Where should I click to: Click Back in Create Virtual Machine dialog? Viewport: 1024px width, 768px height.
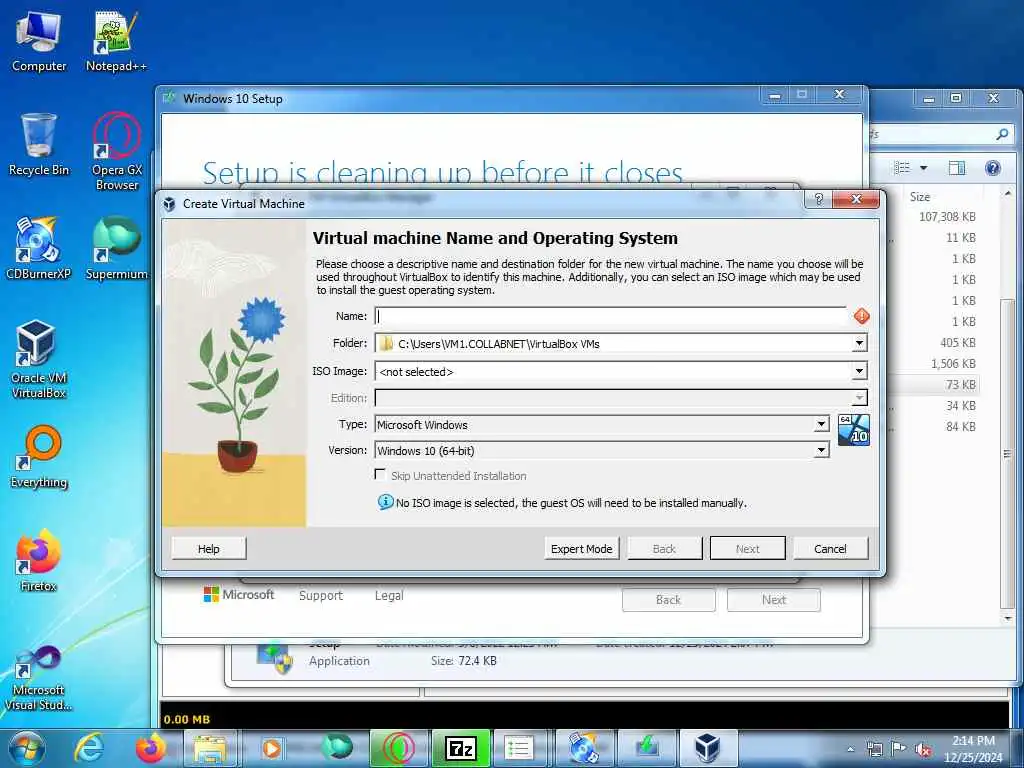point(665,549)
